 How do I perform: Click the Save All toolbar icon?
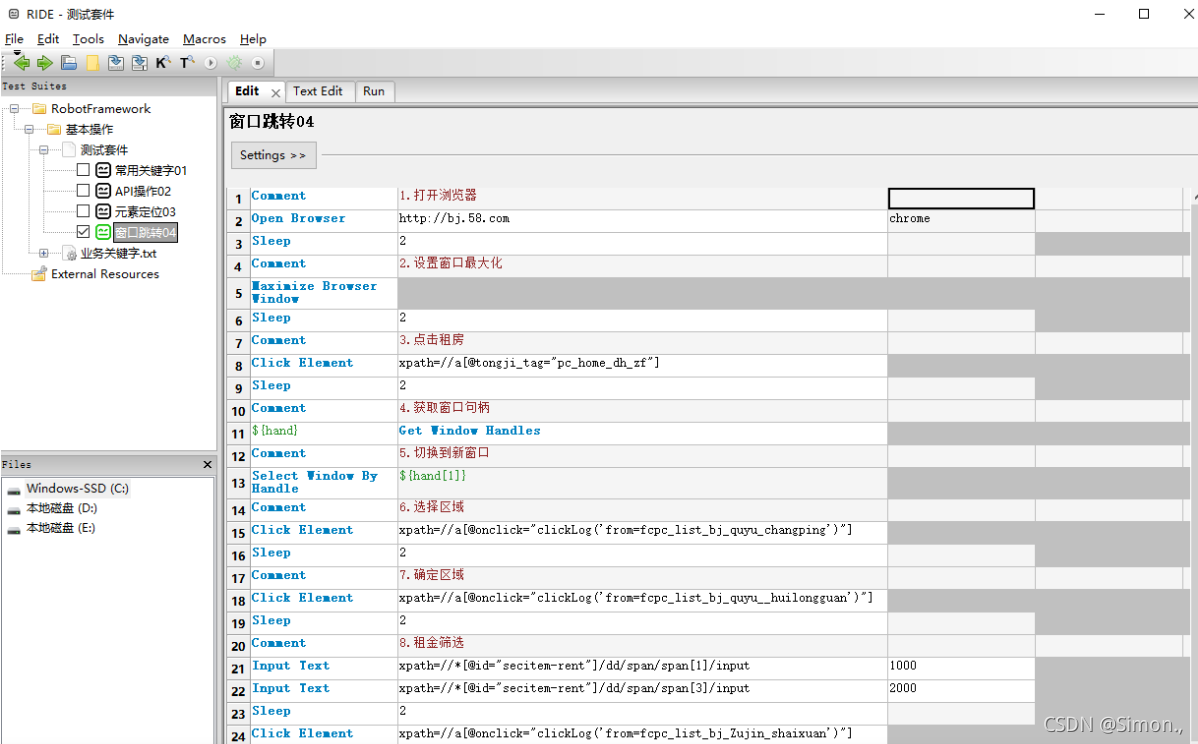point(139,63)
